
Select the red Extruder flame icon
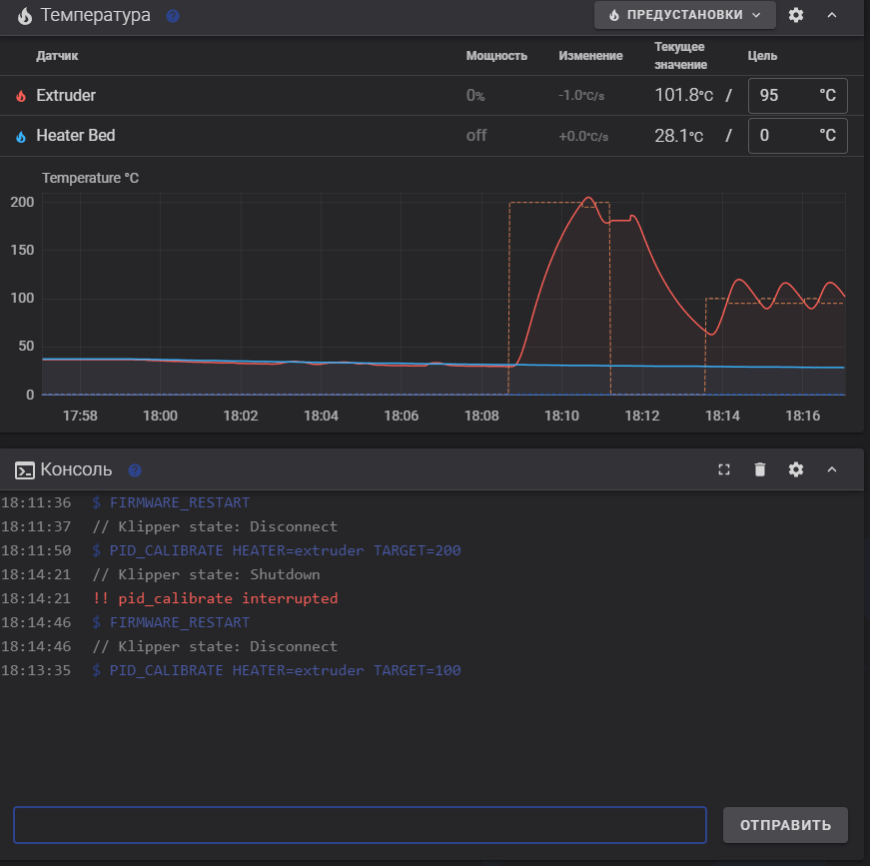[x=21, y=96]
